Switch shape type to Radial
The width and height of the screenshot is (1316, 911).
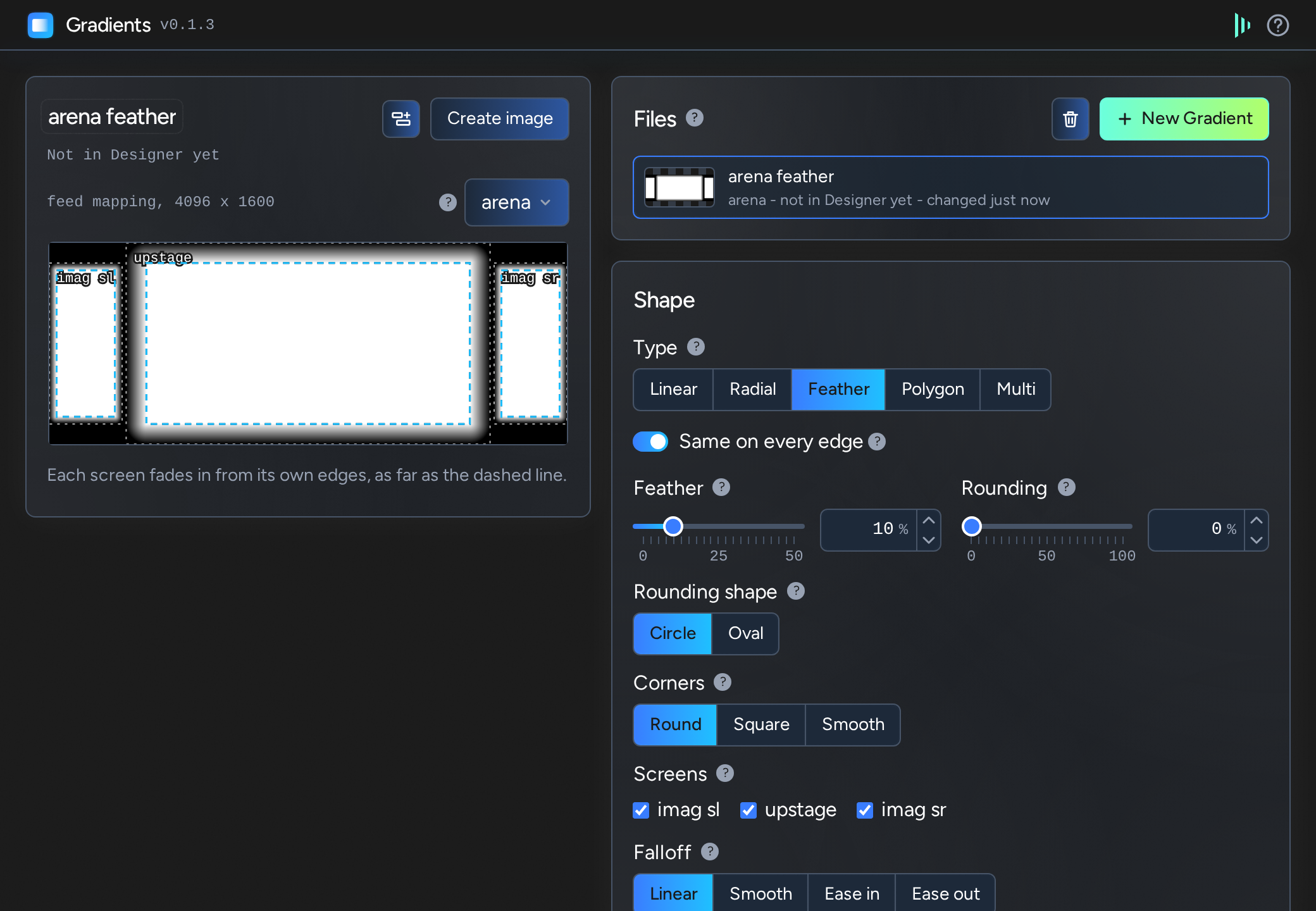(x=752, y=389)
